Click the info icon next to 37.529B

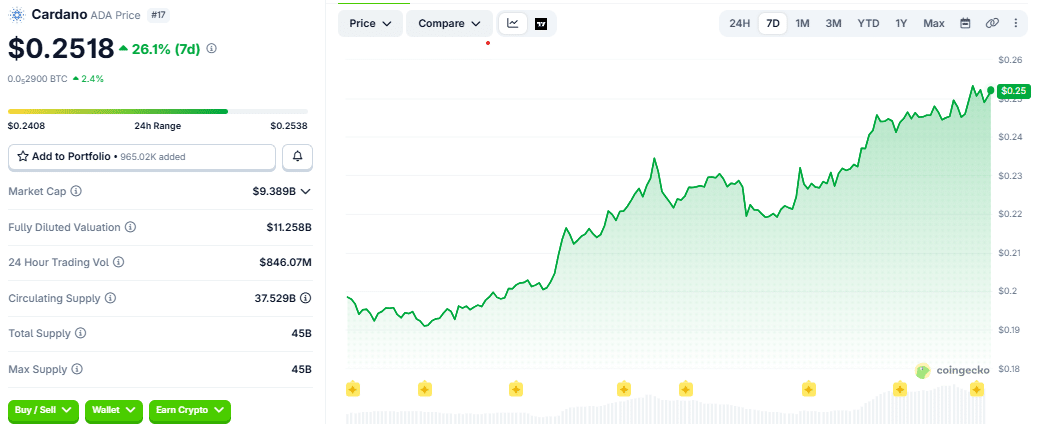pos(306,298)
